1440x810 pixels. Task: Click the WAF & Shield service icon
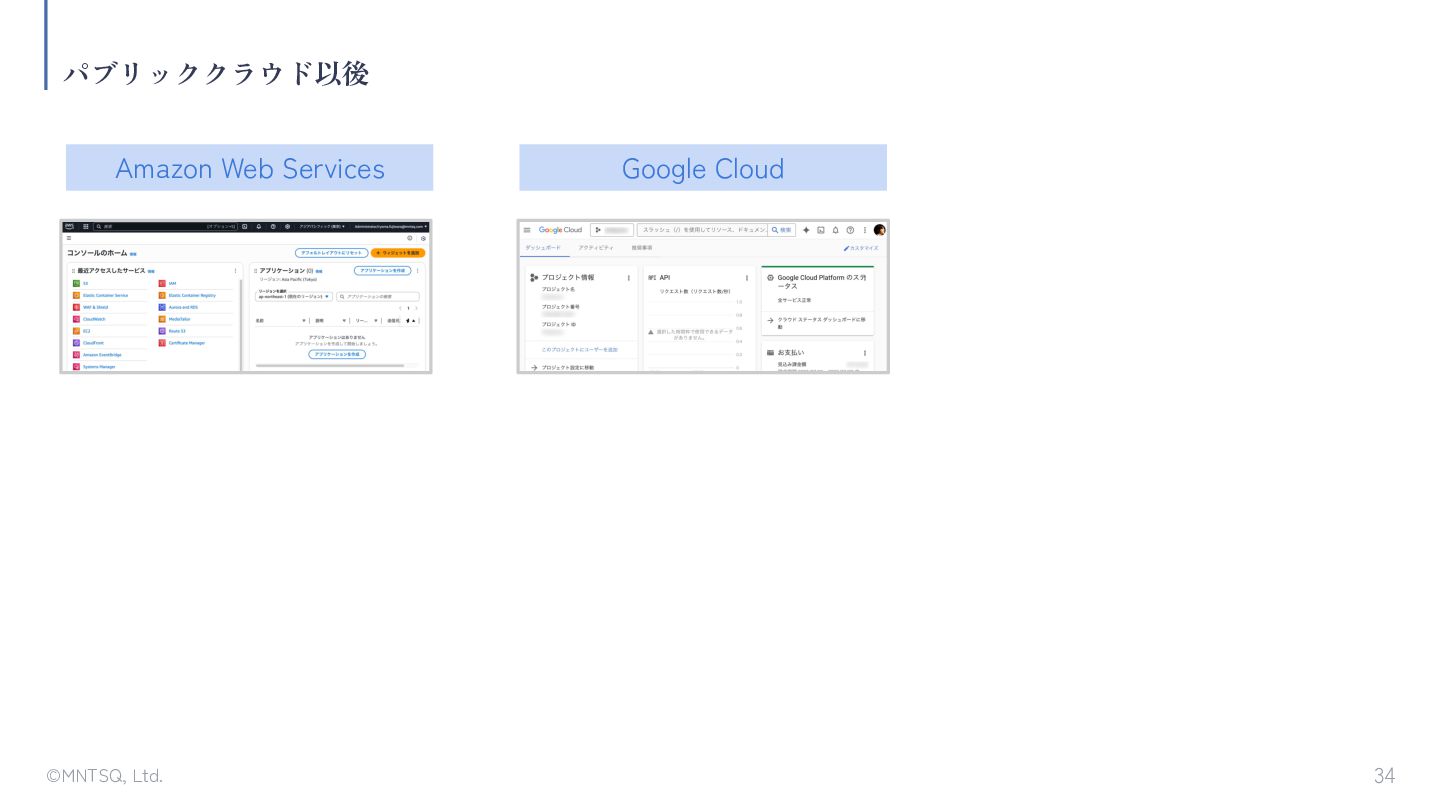click(x=76, y=307)
